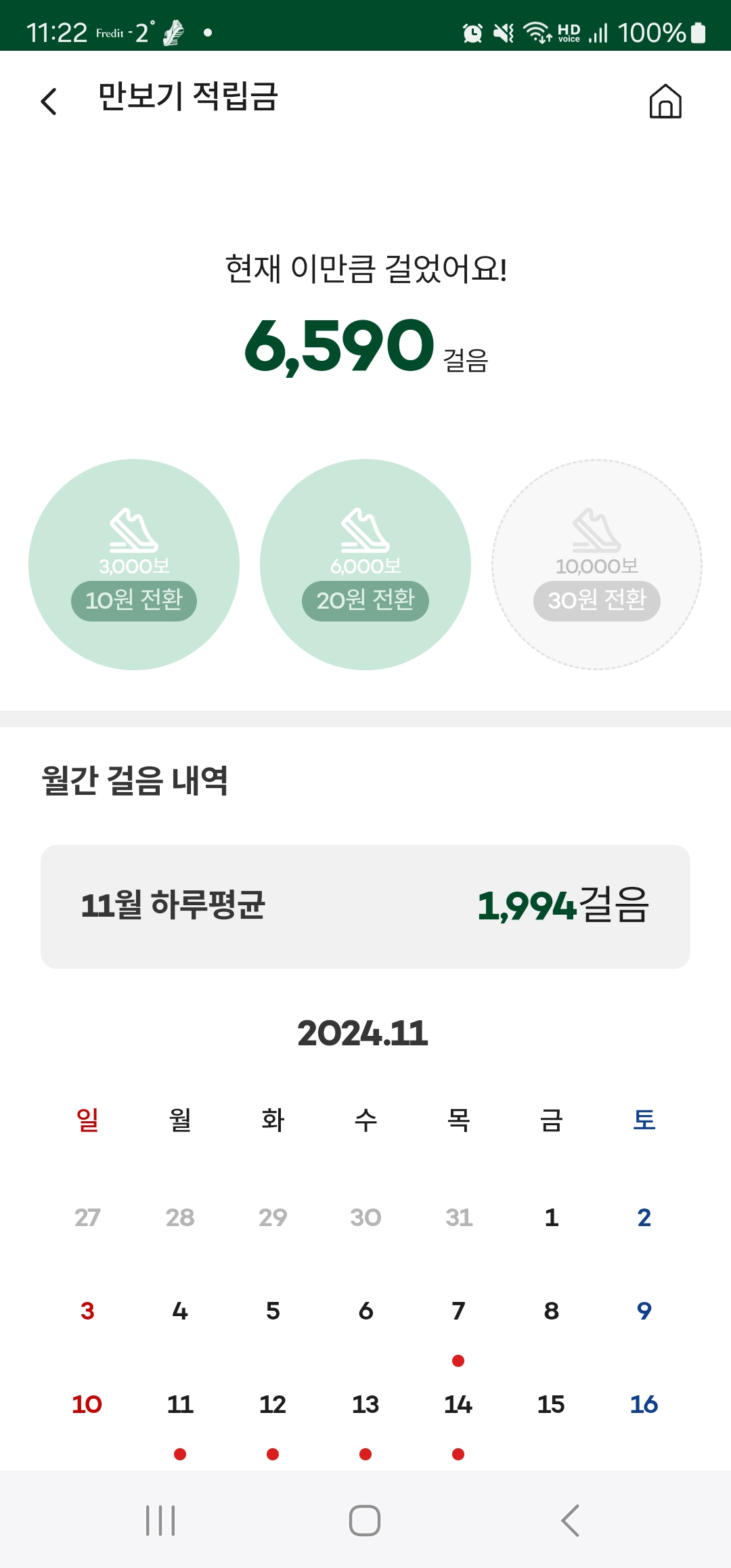The width and height of the screenshot is (731, 1568).
Task: Tap the 2024.11 month heading
Action: coord(363,1033)
